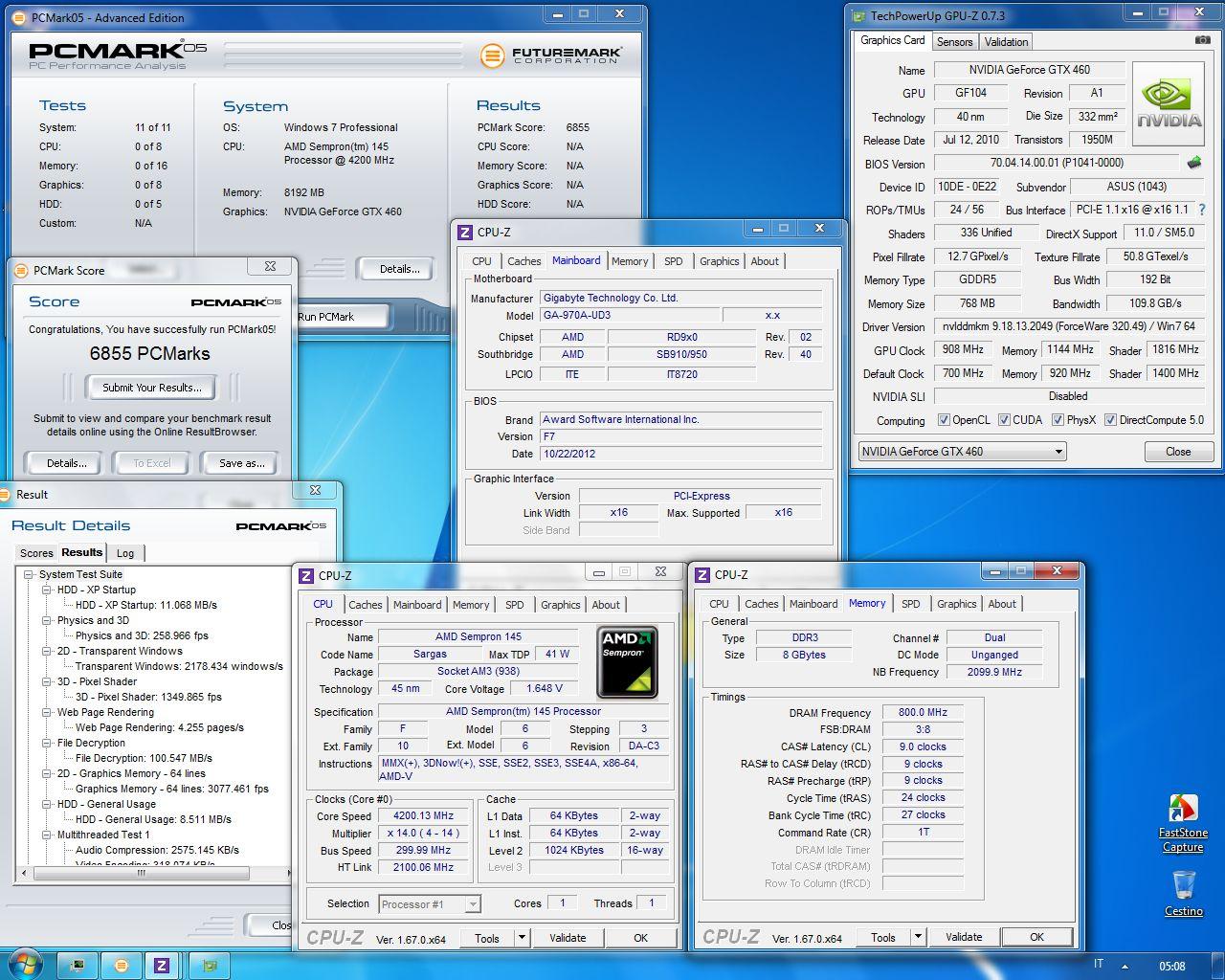Click title-bar Z icon of CPU-Z CPU window
Image resolution: width=1225 pixels, height=980 pixels.
click(x=306, y=575)
